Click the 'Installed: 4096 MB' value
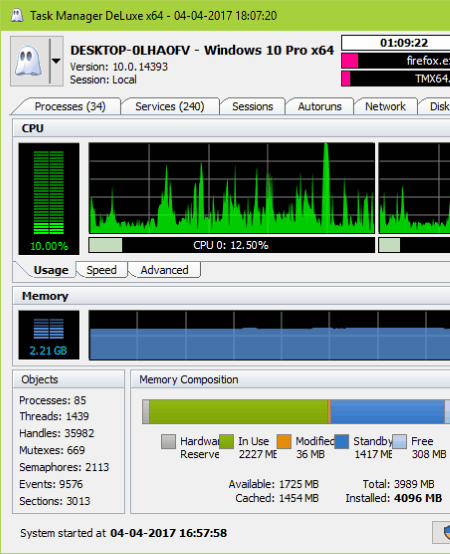The width and height of the screenshot is (450, 554). coord(393,498)
